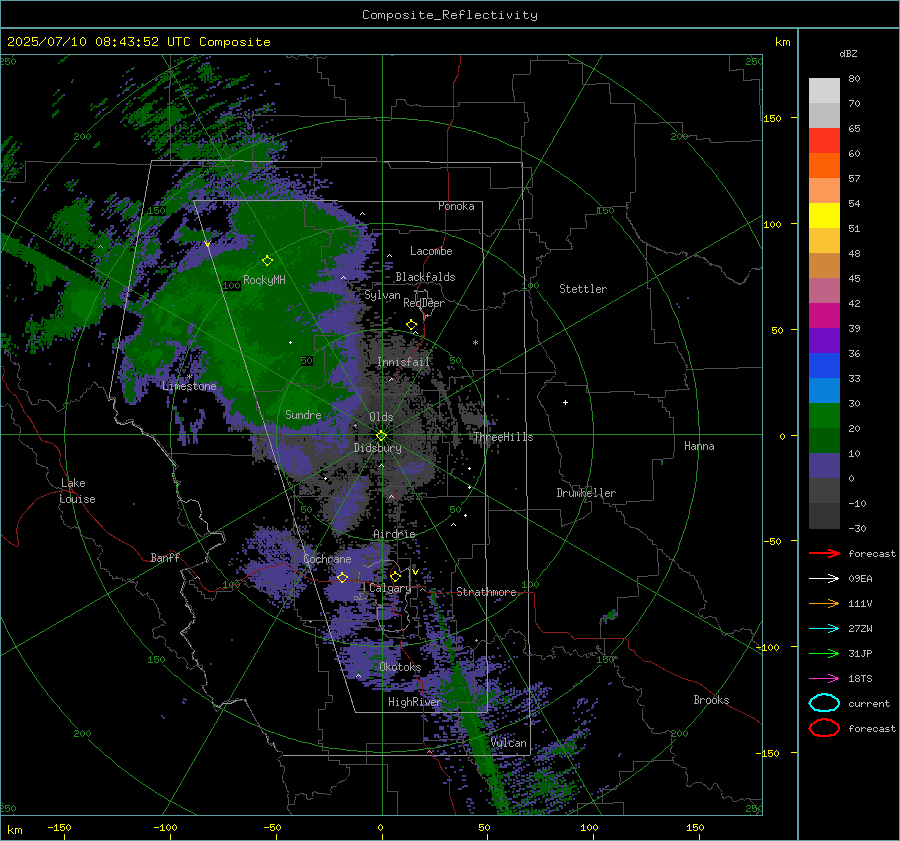Viewport: 900px width, 841px height.
Task: Select yellow diamond marker below RedDeer
Action: (x=411, y=325)
